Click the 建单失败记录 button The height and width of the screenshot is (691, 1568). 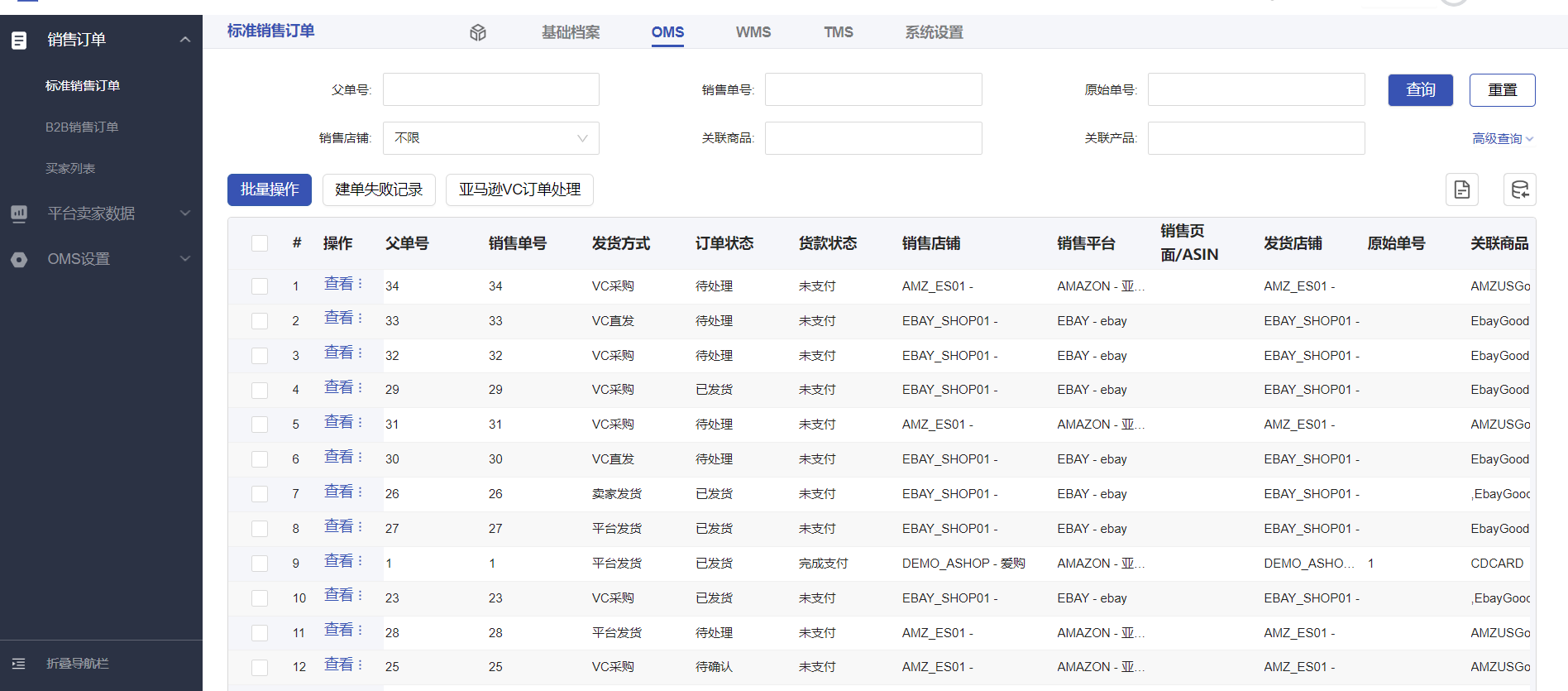pyautogui.click(x=379, y=190)
